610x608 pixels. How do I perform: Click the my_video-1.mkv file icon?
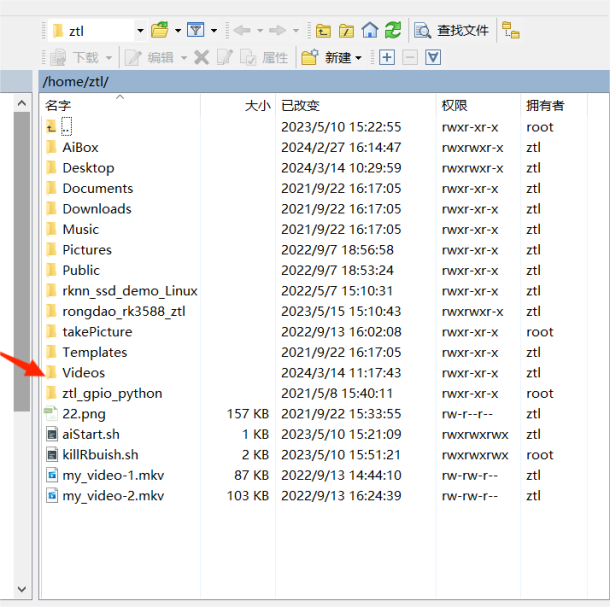point(52,475)
